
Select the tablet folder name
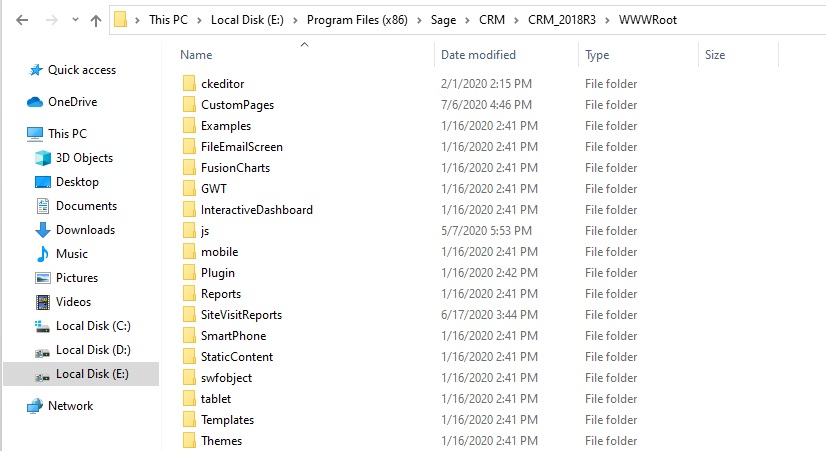tap(215, 399)
